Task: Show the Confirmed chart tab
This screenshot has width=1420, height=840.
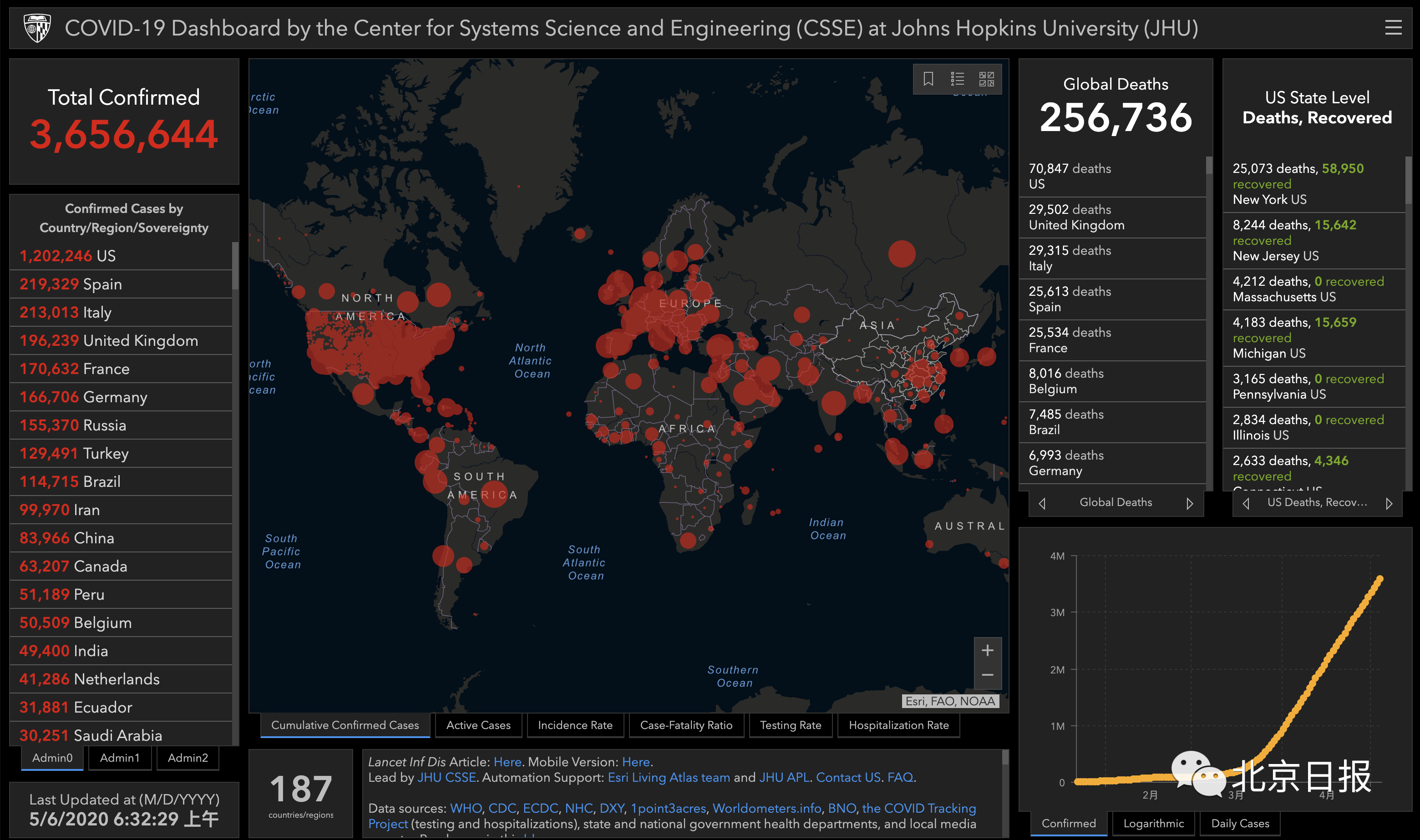Action: [1069, 824]
